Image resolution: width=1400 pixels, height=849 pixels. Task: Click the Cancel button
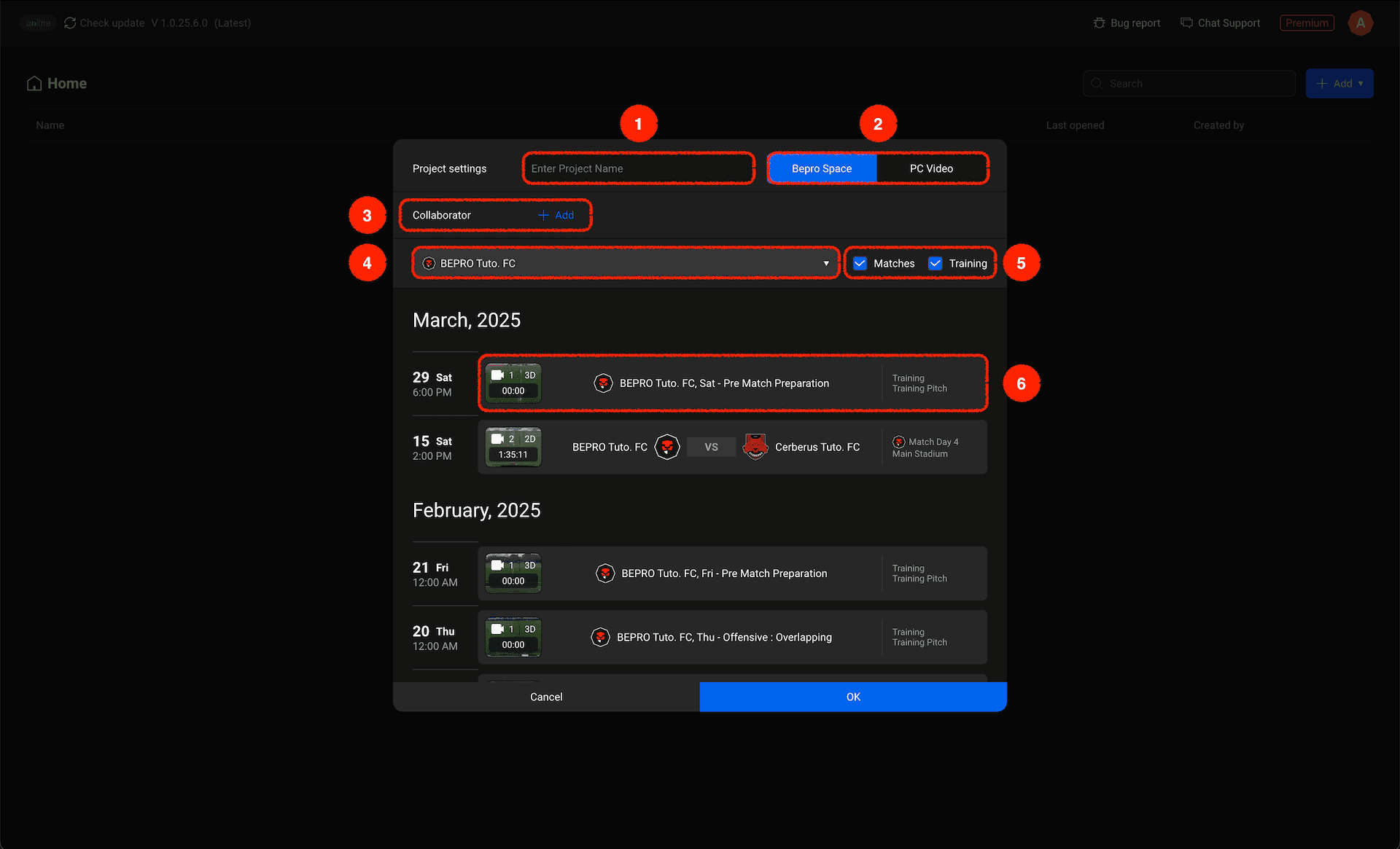546,697
